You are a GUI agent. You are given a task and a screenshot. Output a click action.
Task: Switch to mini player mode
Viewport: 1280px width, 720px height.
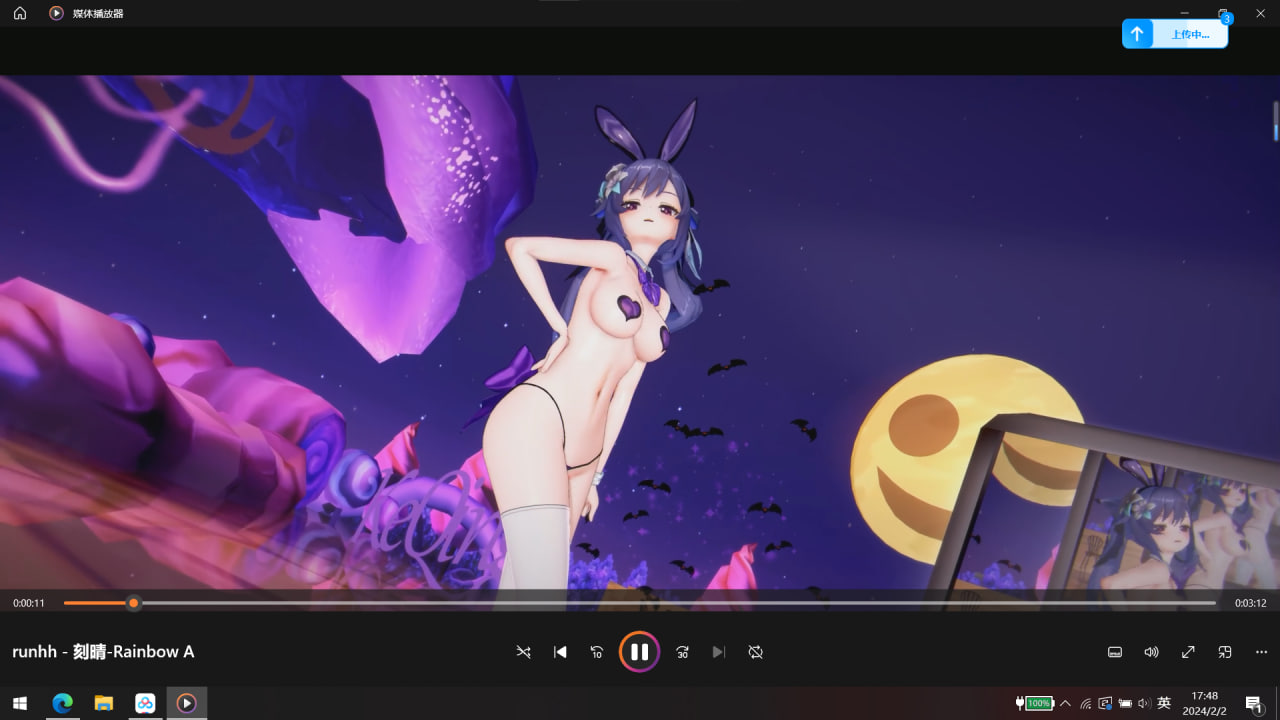(1224, 652)
